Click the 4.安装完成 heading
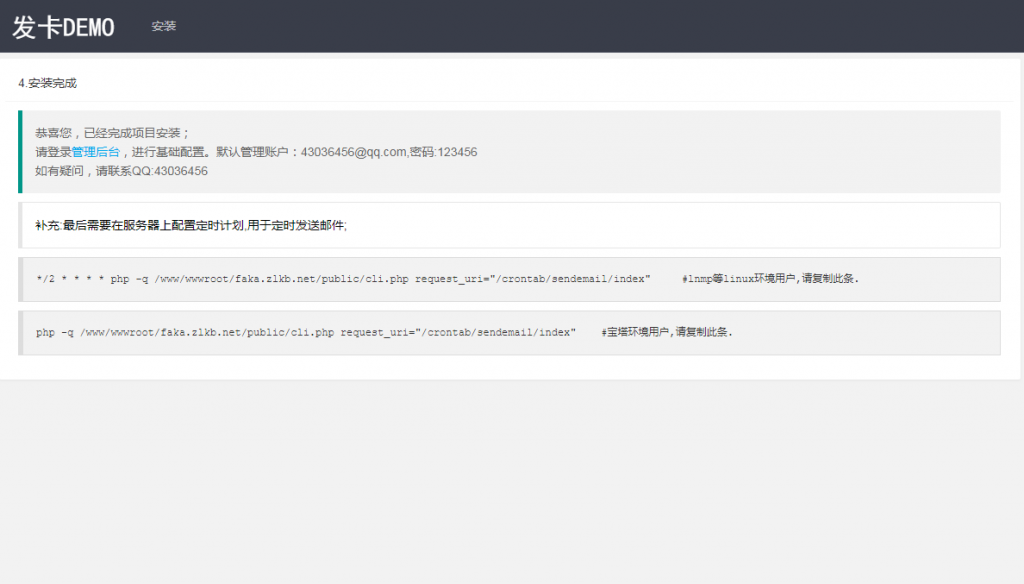 point(48,83)
